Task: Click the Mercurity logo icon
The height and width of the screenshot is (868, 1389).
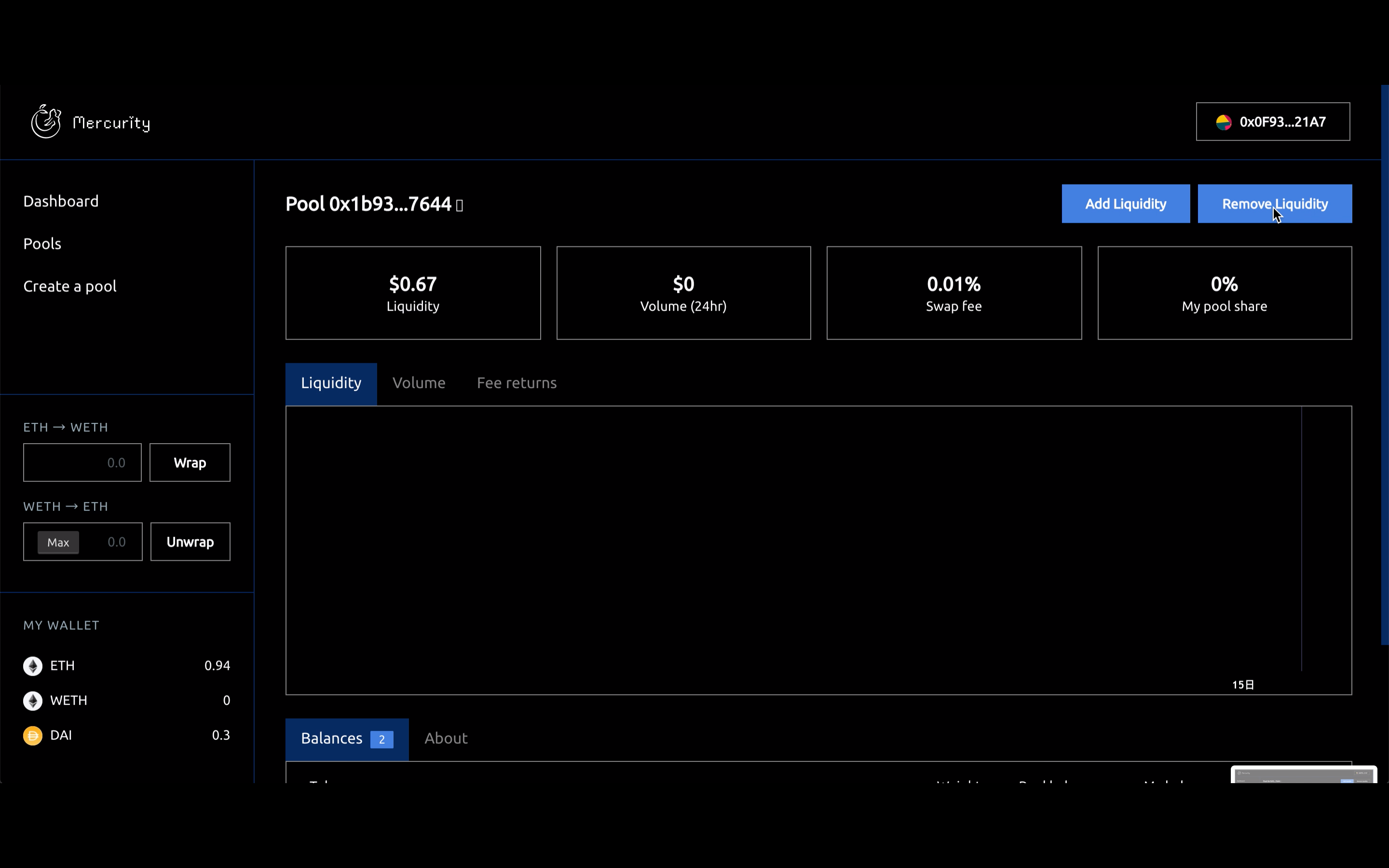Action: tap(46, 122)
